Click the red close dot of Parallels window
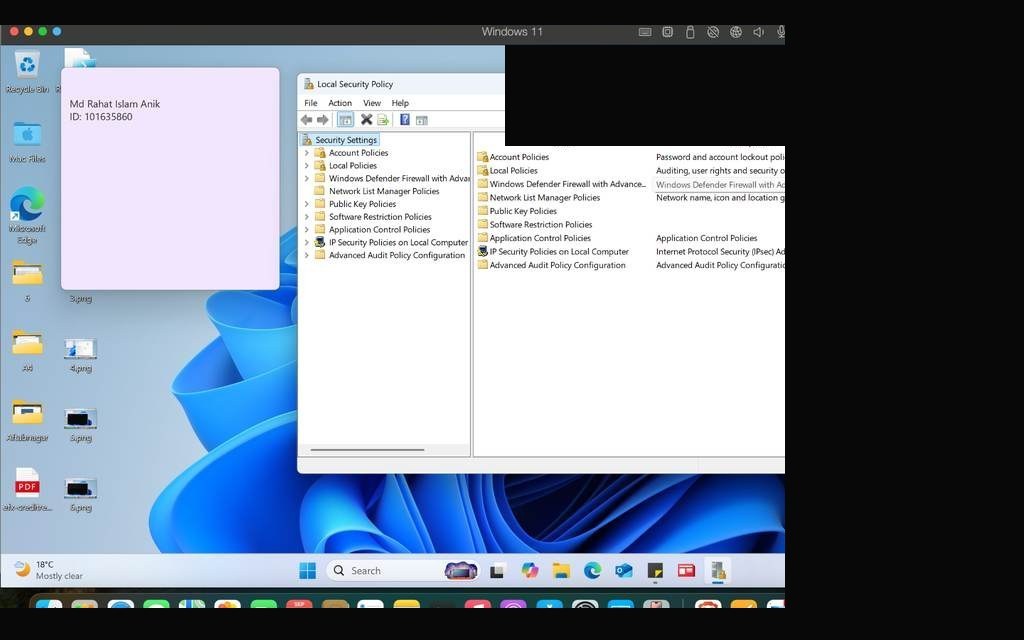 tap(14, 31)
